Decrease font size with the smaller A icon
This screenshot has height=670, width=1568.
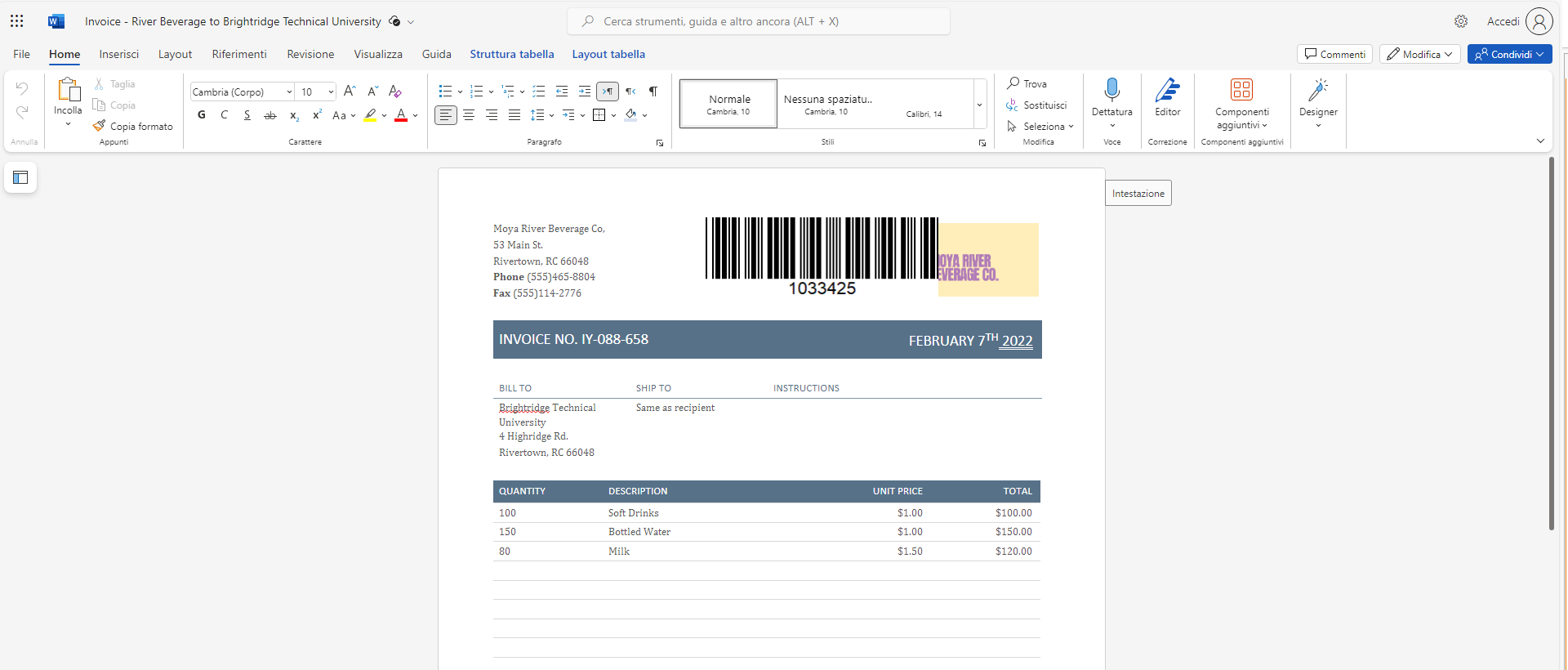tap(372, 92)
